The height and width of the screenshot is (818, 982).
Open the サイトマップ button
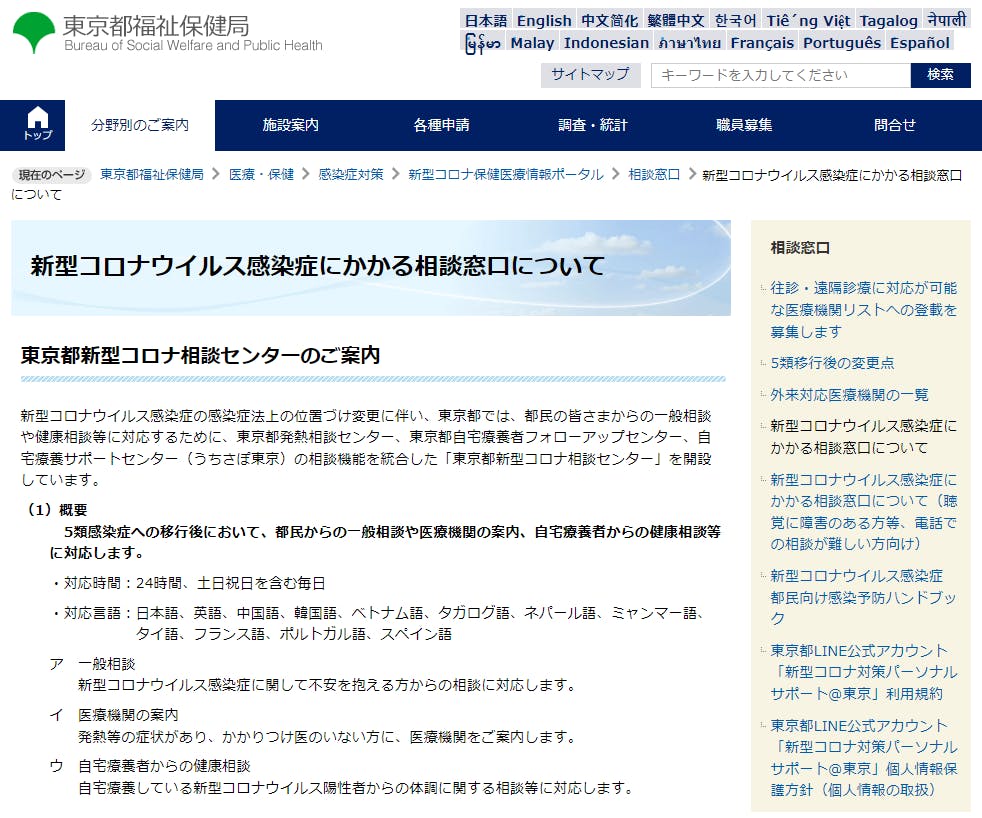590,75
